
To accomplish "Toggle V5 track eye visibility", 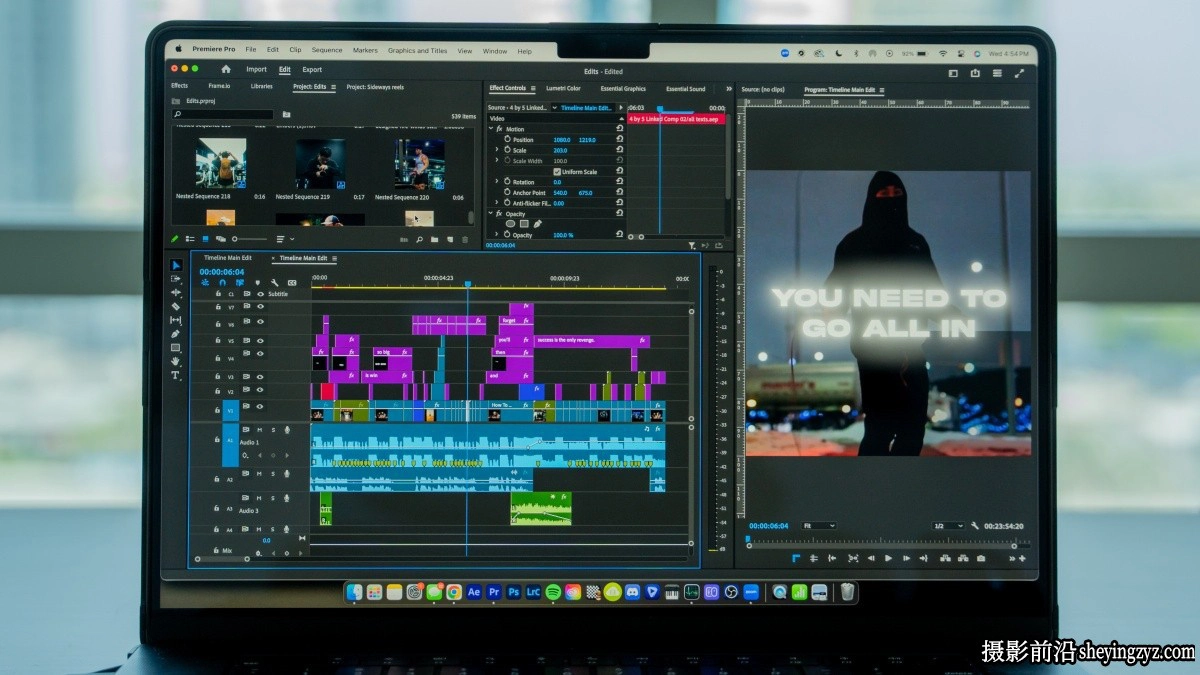I will point(260,340).
